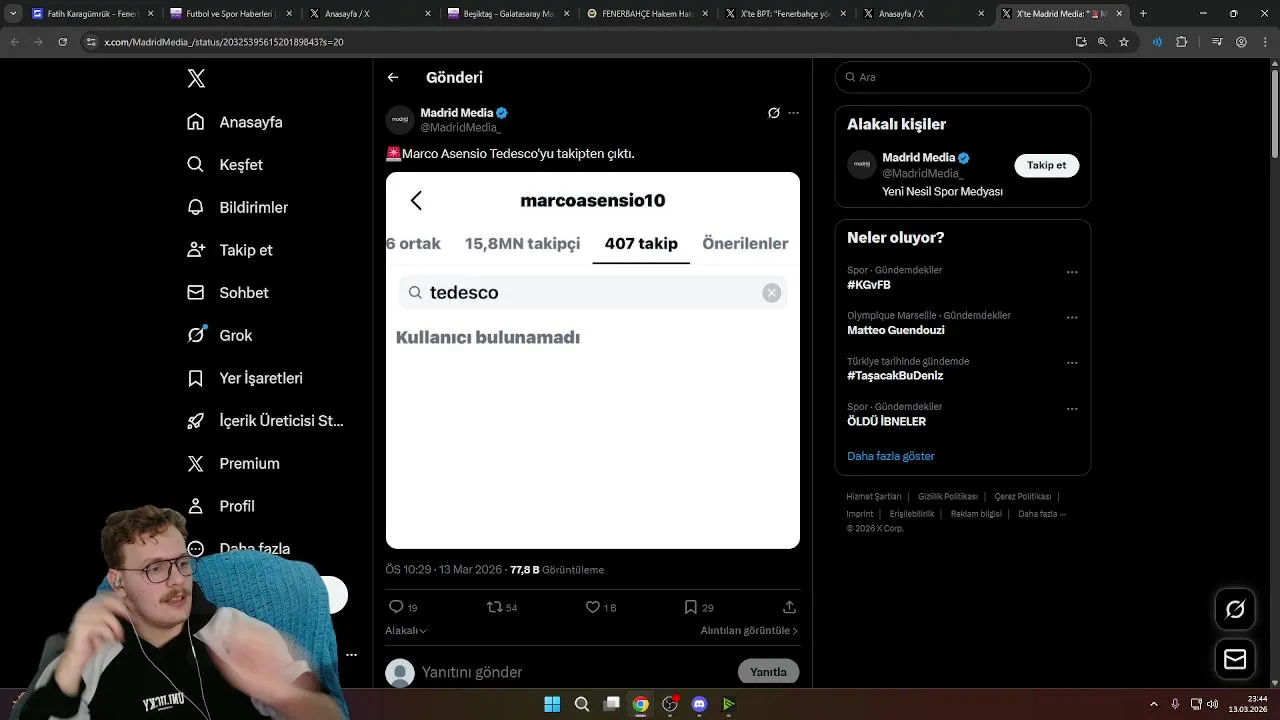The width and height of the screenshot is (1280, 720).
Task: Open Matteo Guendouzi trend
Action: tap(896, 330)
